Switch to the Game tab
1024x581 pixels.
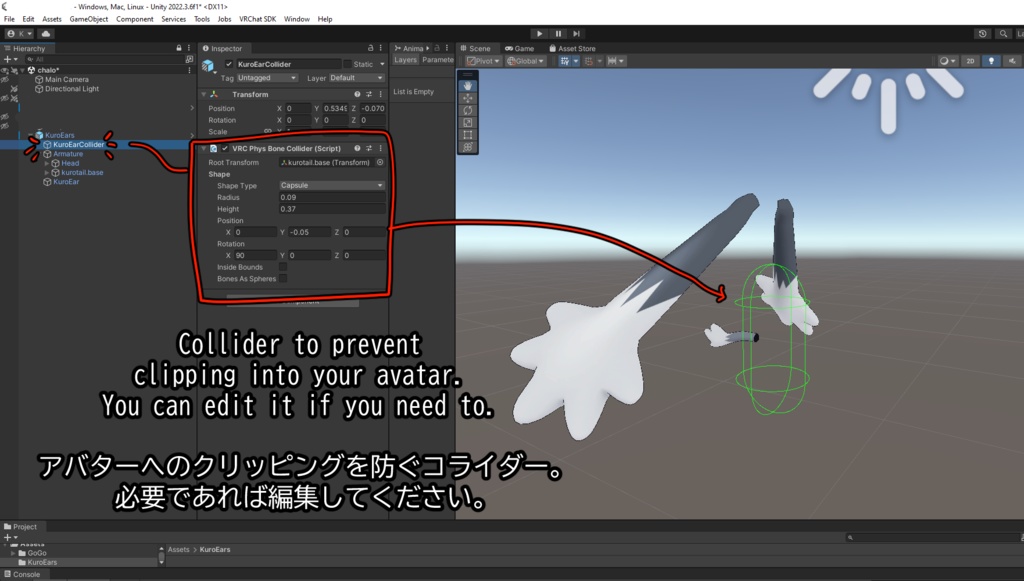[x=519, y=47]
